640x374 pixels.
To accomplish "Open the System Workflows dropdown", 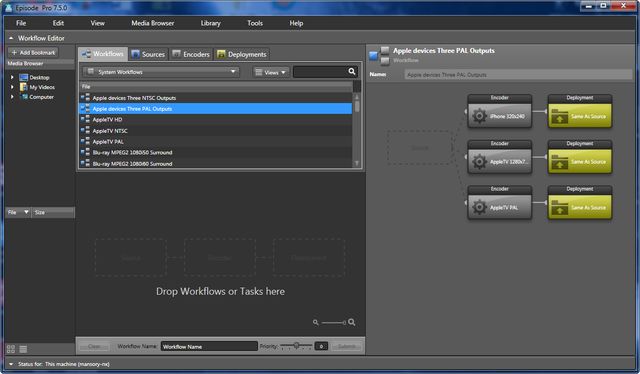I will coord(161,72).
